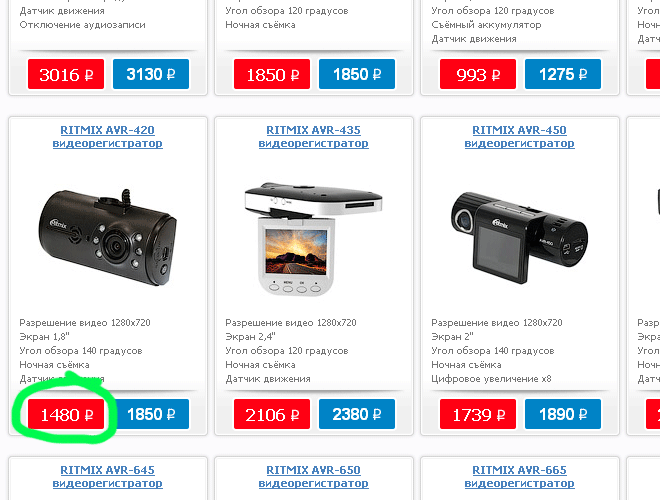Click the AVR-435 flip-screen camera image
Viewport: 660px width, 500px height.
[313, 239]
